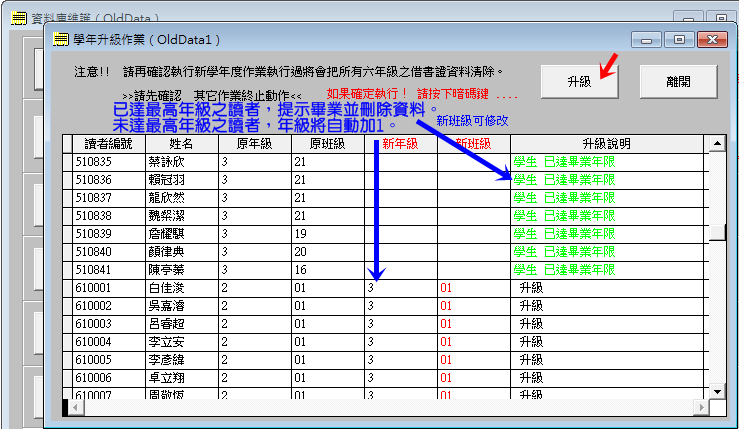Select the name cell 呂睿超

(x=182, y=324)
